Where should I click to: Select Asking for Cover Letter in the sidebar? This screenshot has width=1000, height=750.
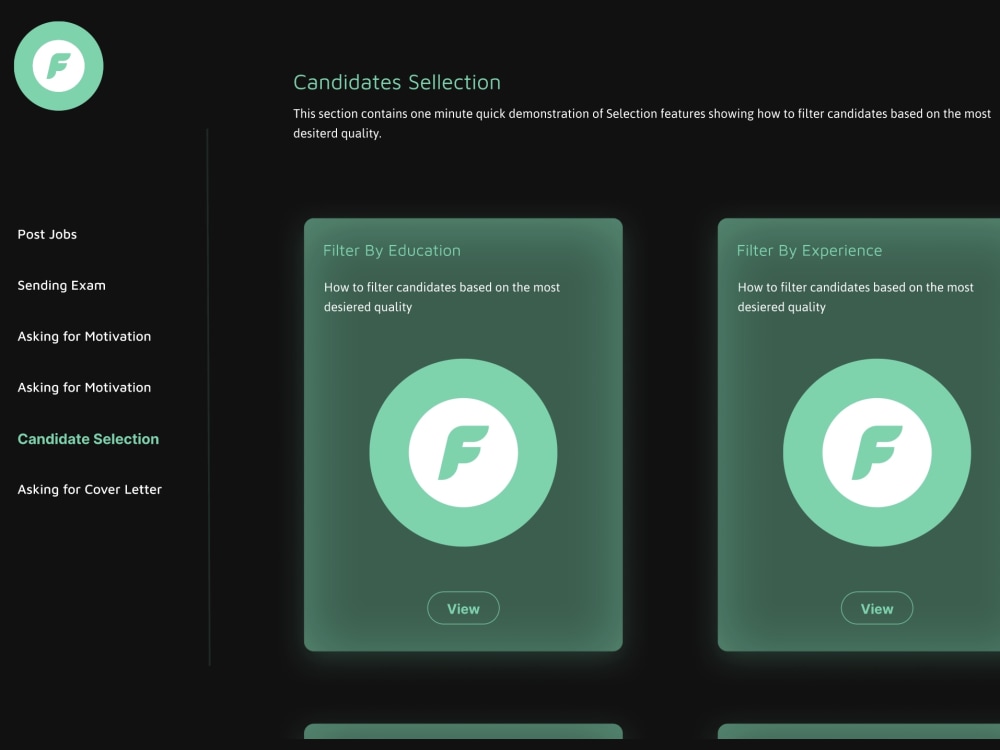click(89, 489)
